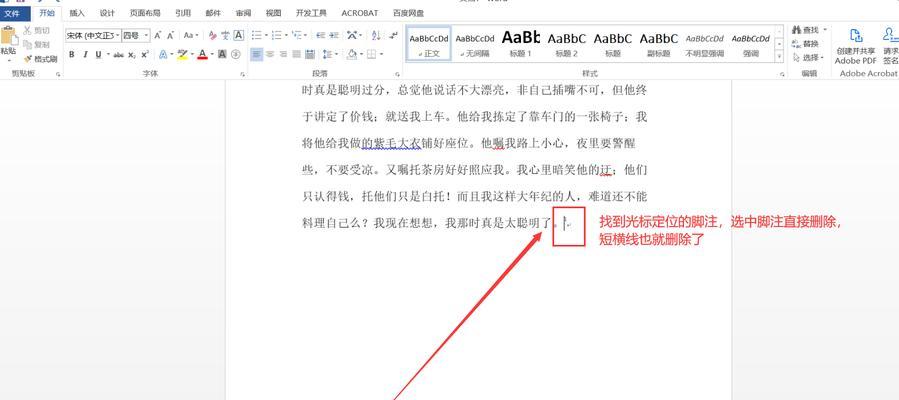Click the Phonetic Guide (文) icon
The image size is (899, 400).
click(225, 36)
